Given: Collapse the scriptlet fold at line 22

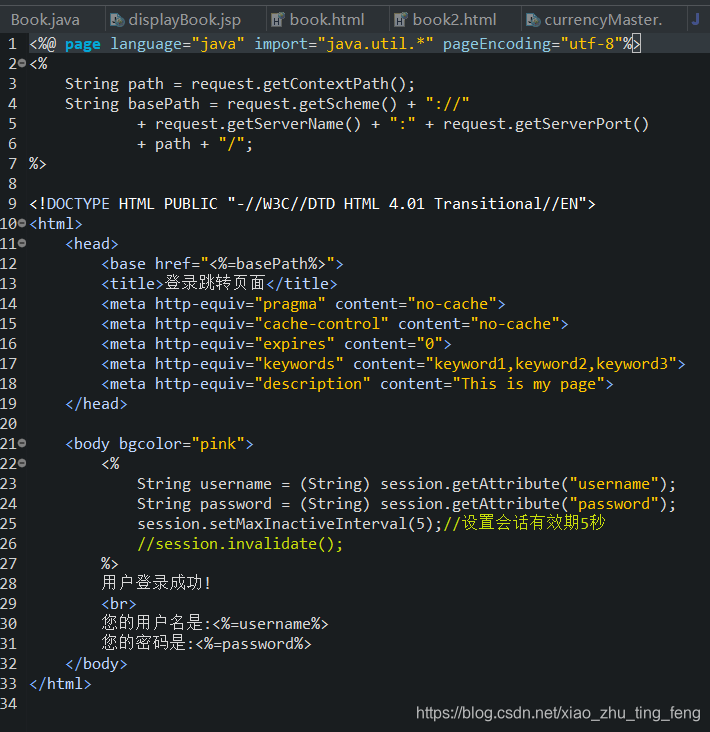Looking at the screenshot, I should (x=22, y=463).
